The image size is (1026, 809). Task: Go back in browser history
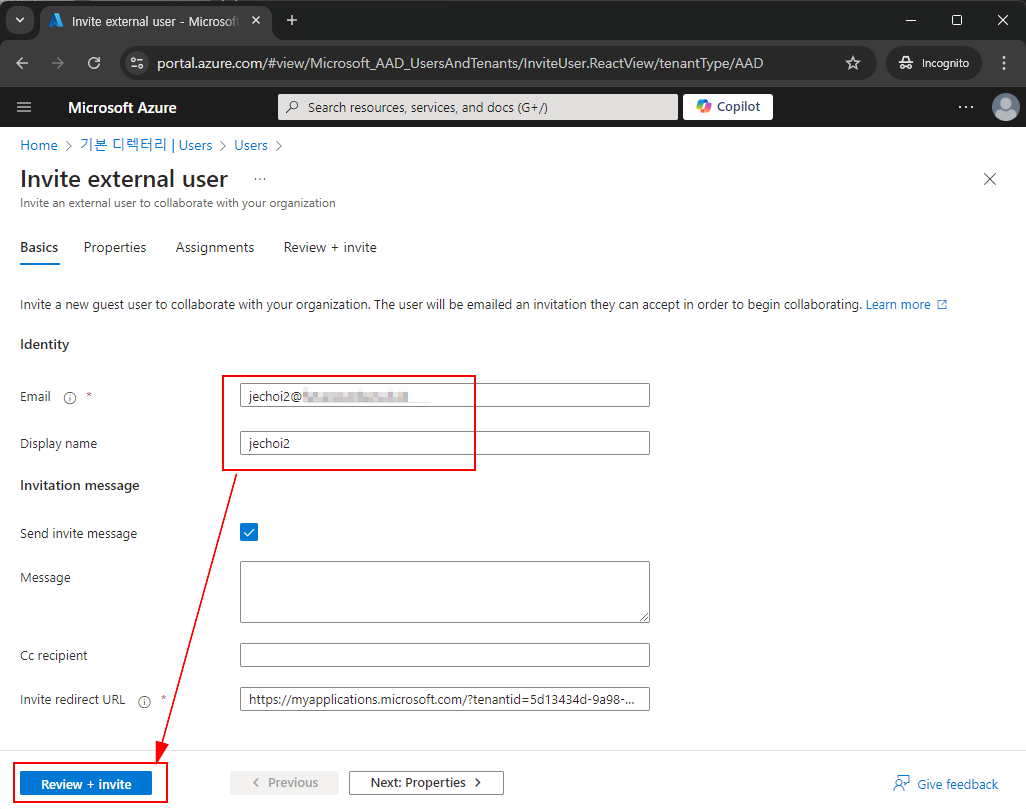22,63
